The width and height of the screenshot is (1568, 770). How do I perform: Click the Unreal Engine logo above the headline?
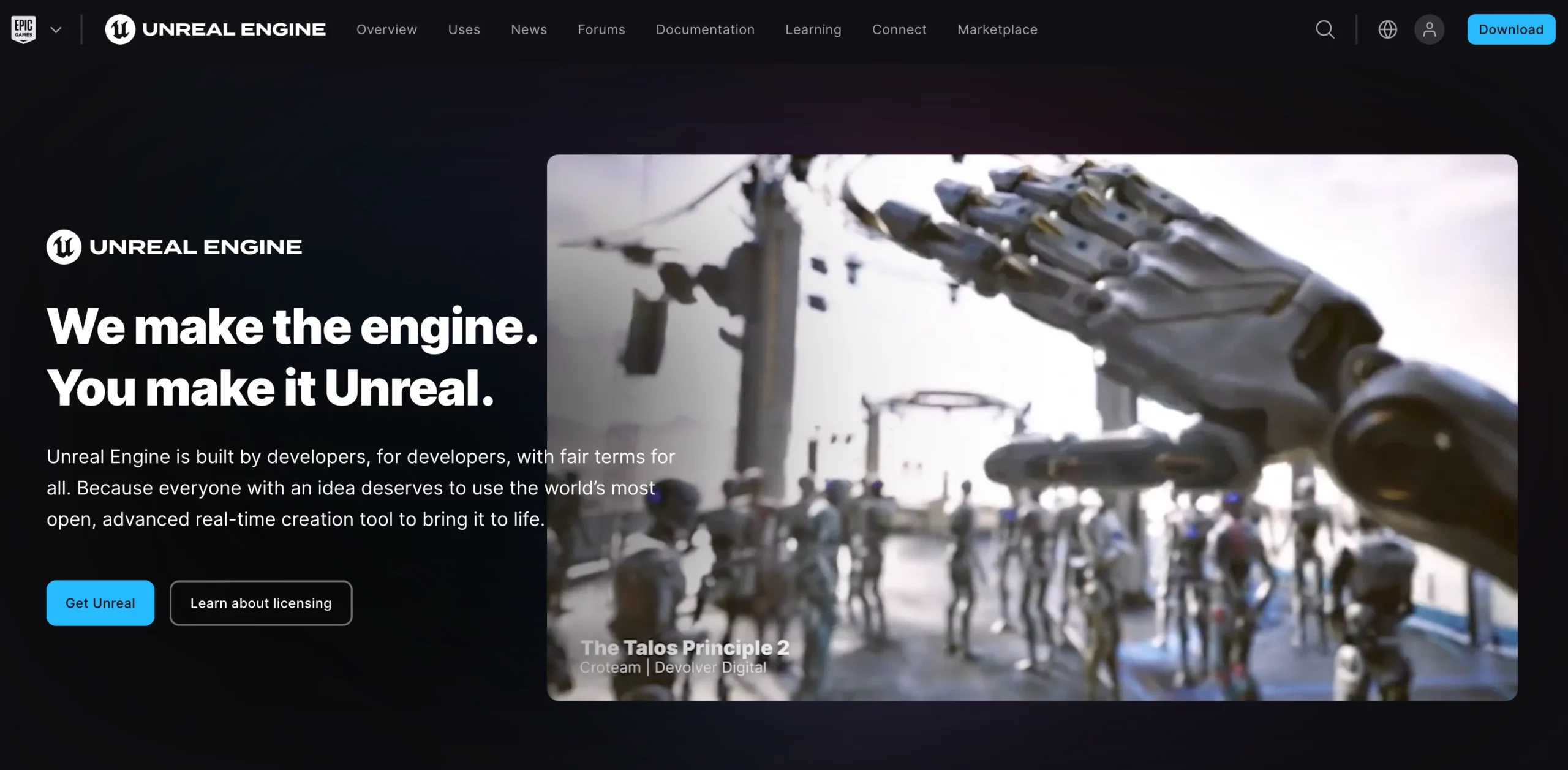pos(175,247)
